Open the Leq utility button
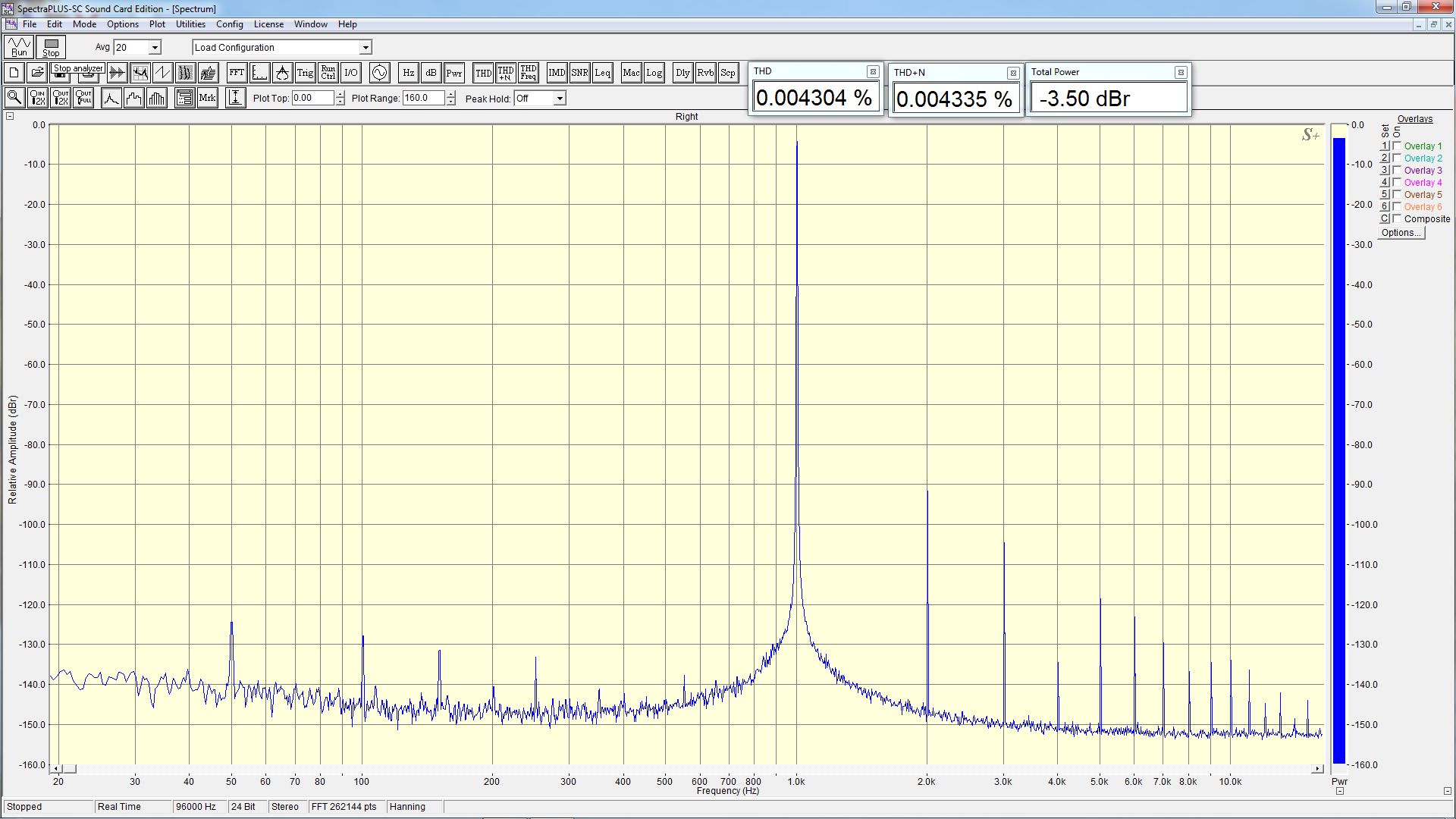This screenshot has width=1456, height=819. pos(602,73)
